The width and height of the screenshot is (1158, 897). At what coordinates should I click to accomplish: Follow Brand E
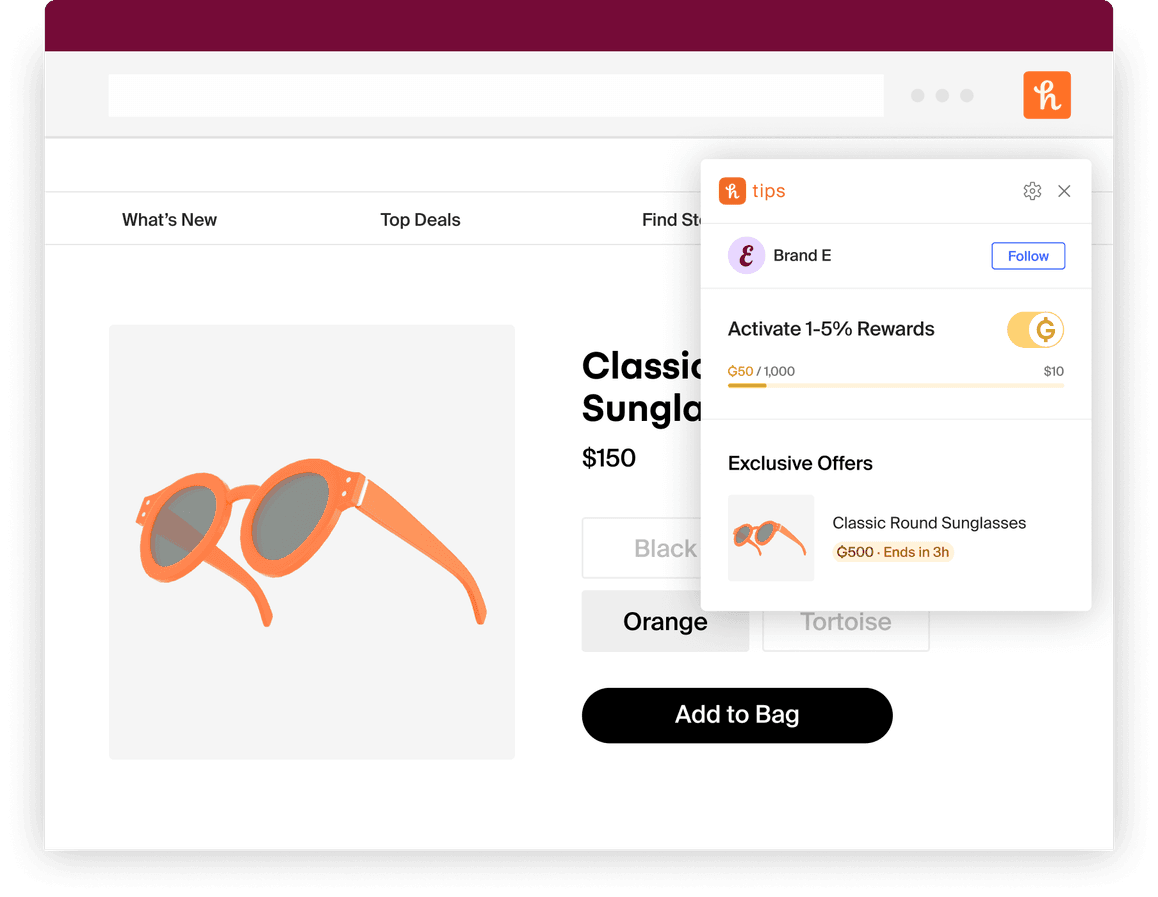click(x=1028, y=255)
